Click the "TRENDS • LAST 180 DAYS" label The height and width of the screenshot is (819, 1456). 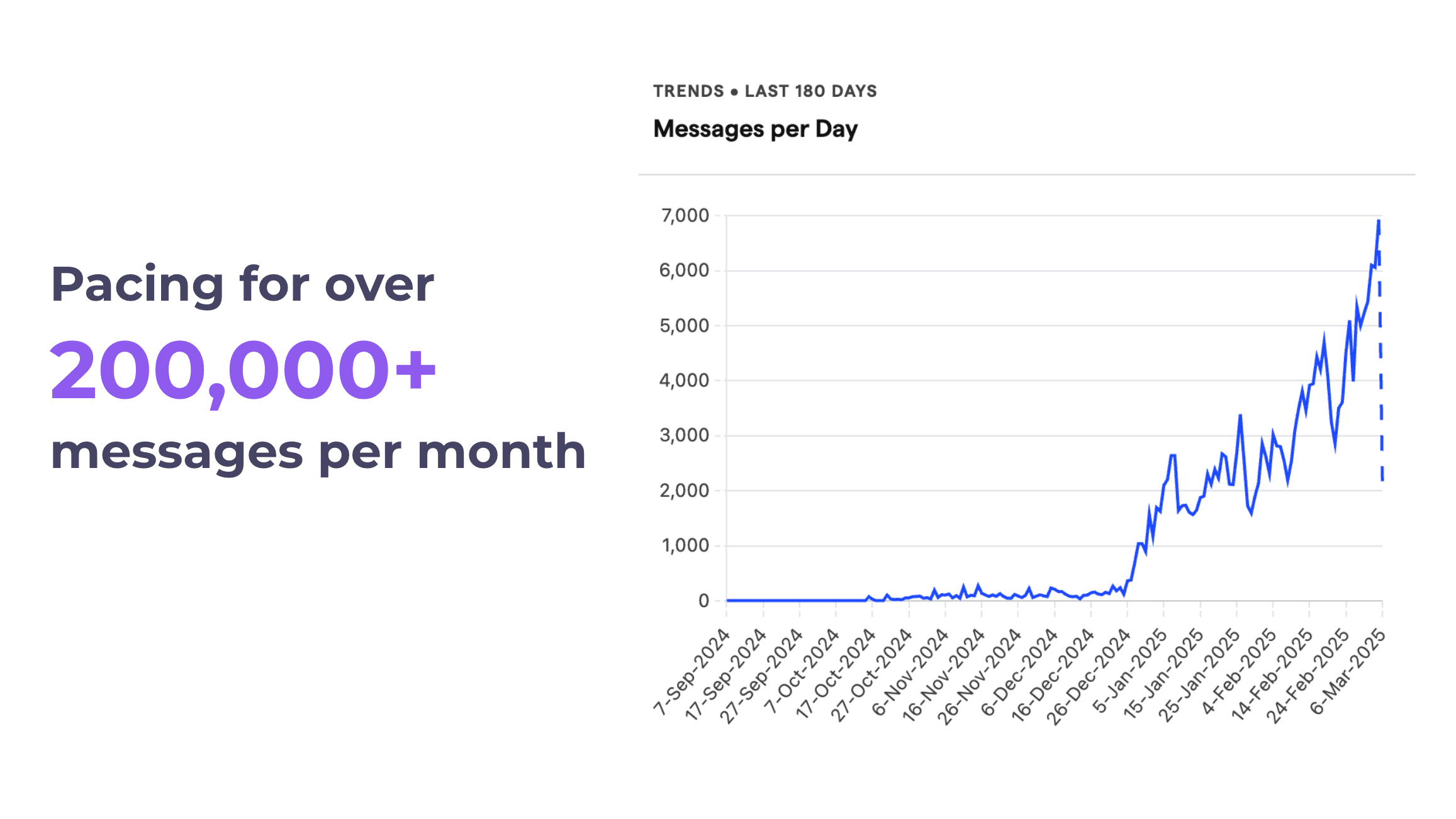click(764, 91)
